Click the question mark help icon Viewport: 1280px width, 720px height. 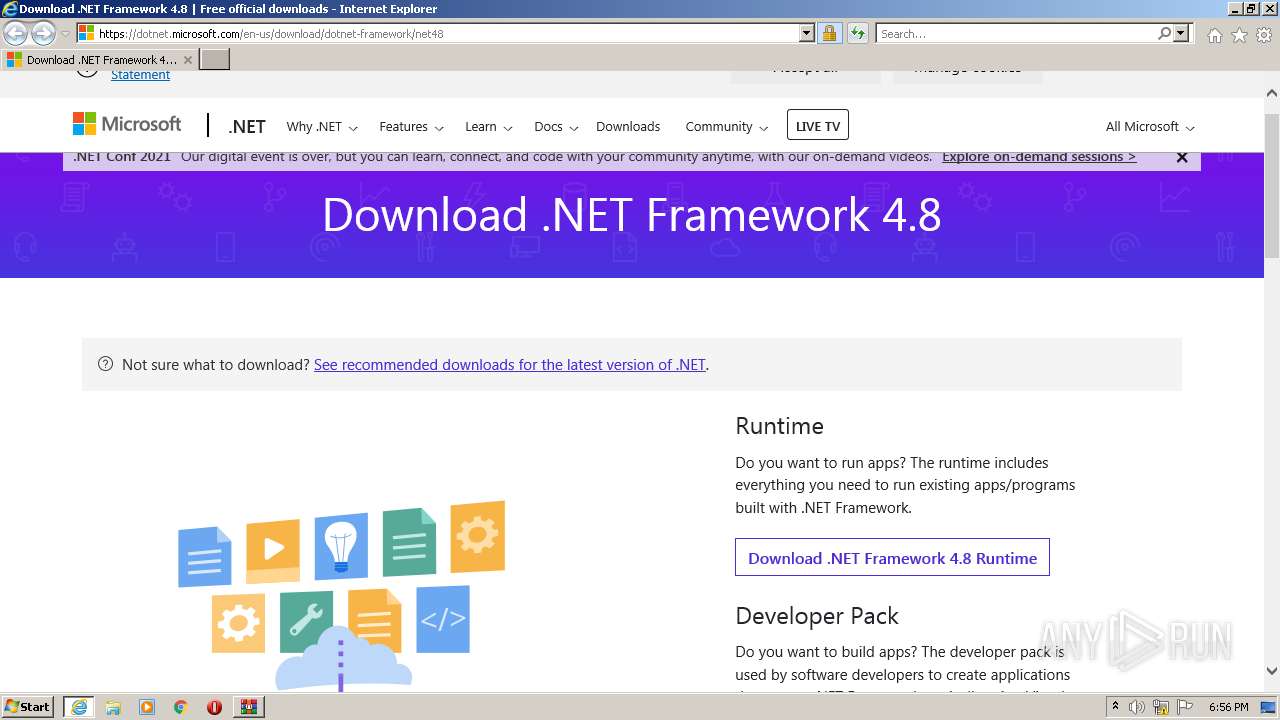coord(106,364)
